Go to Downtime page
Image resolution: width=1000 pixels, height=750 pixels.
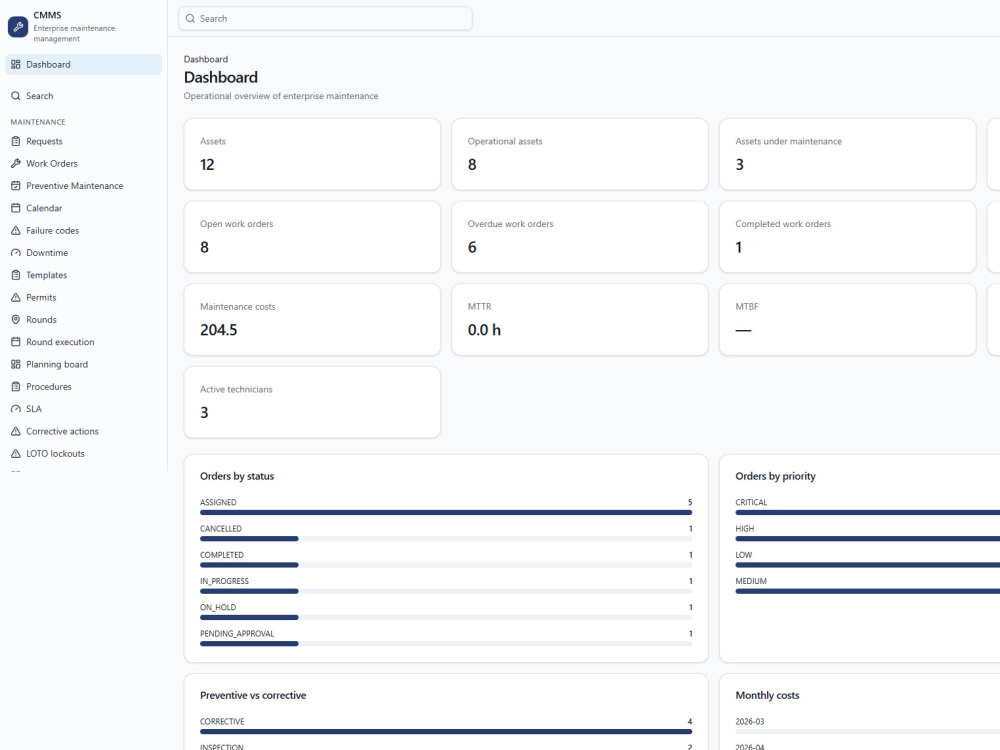click(84, 253)
